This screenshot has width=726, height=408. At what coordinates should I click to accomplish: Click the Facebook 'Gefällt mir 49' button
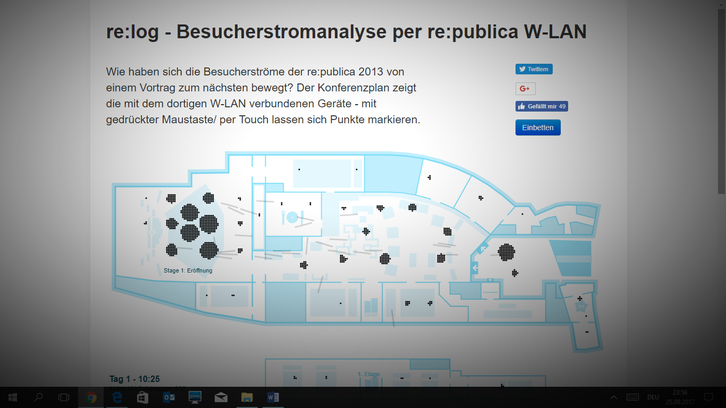pyautogui.click(x=541, y=107)
